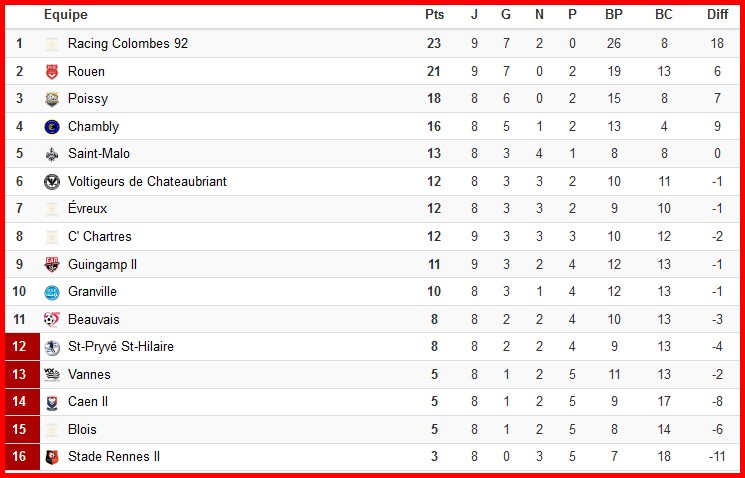The image size is (745, 478).
Task: Click the red rank 16 cell
Action: (19, 457)
